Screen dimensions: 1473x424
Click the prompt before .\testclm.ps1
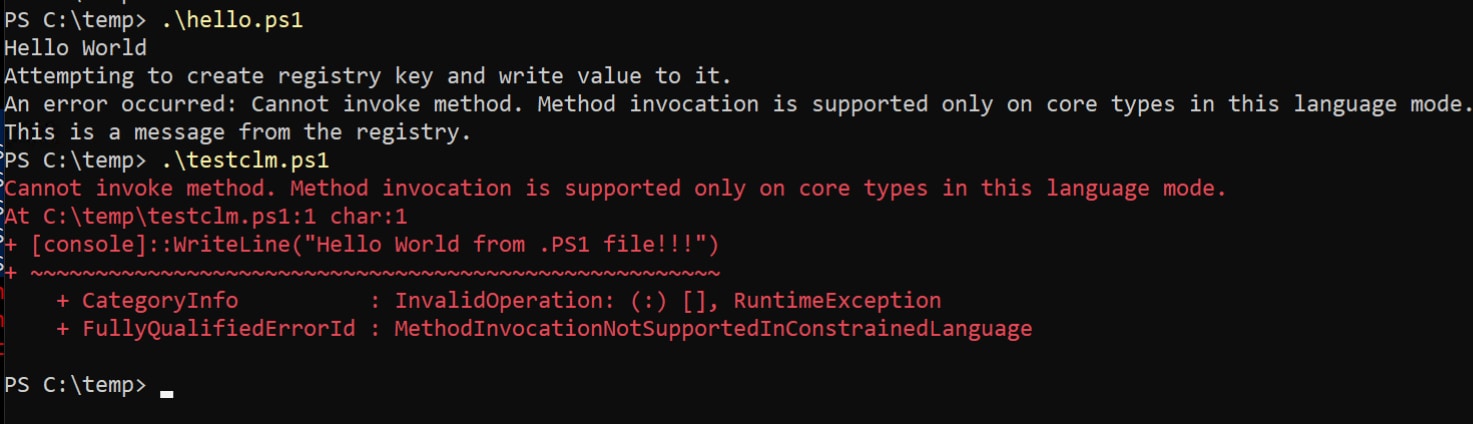pyautogui.click(x=75, y=159)
